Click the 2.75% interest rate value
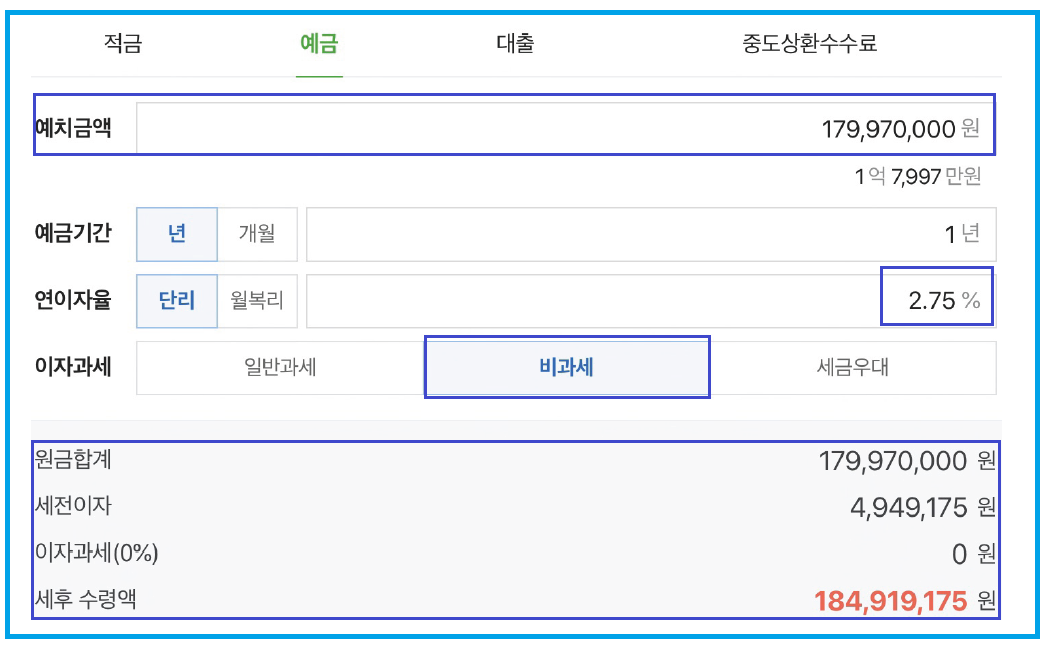This screenshot has height=648, width=1047. [x=935, y=299]
